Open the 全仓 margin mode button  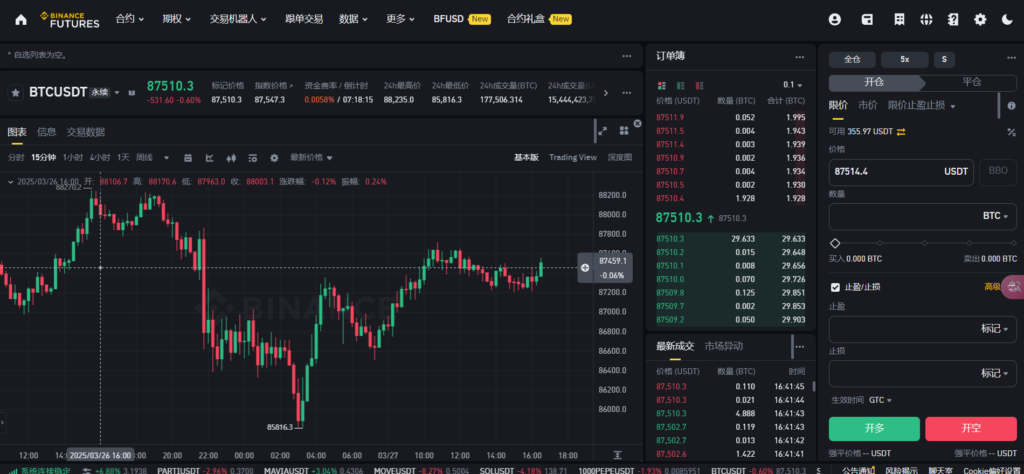click(852, 59)
